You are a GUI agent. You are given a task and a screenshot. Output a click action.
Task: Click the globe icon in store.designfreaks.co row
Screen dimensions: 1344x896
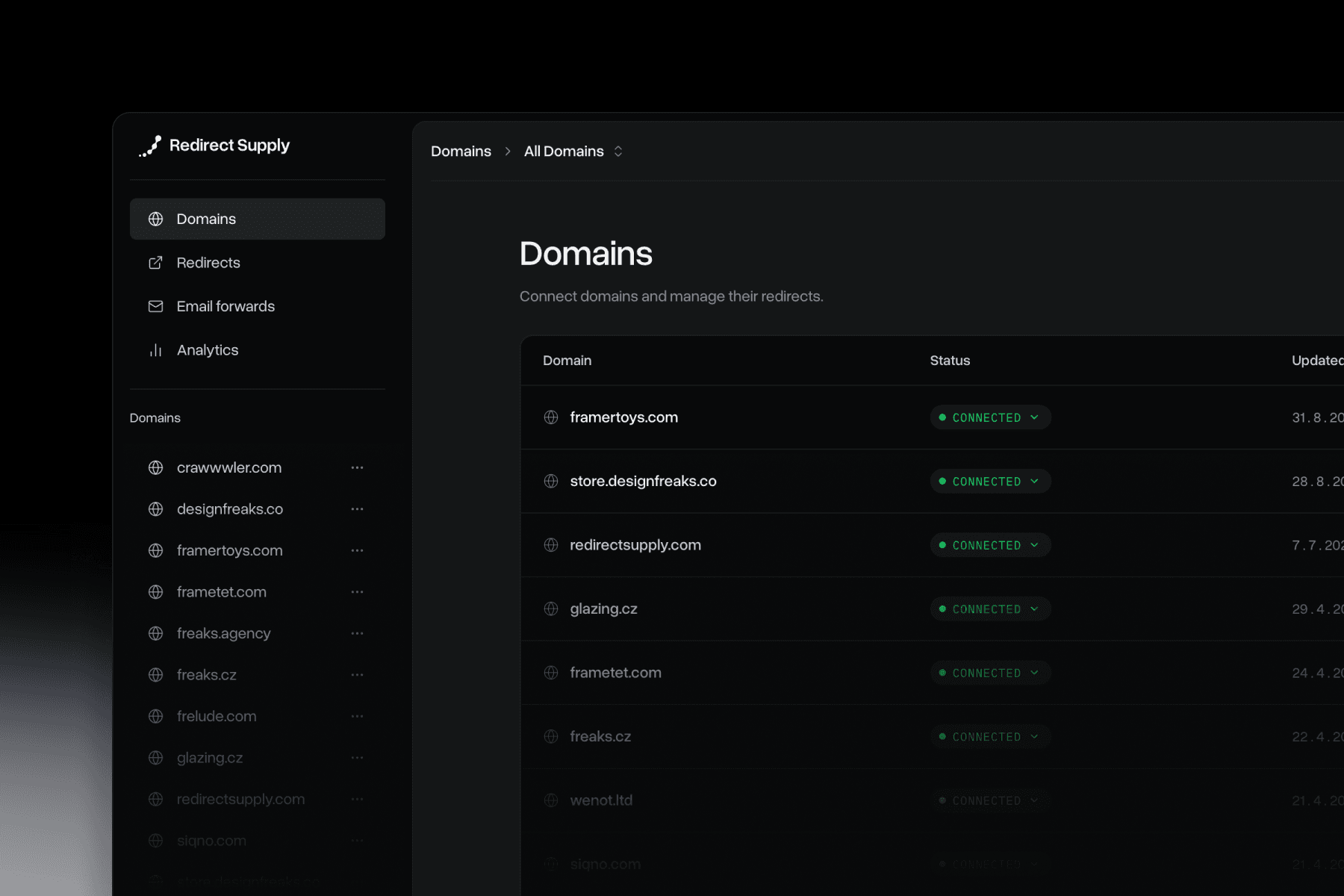tap(551, 482)
